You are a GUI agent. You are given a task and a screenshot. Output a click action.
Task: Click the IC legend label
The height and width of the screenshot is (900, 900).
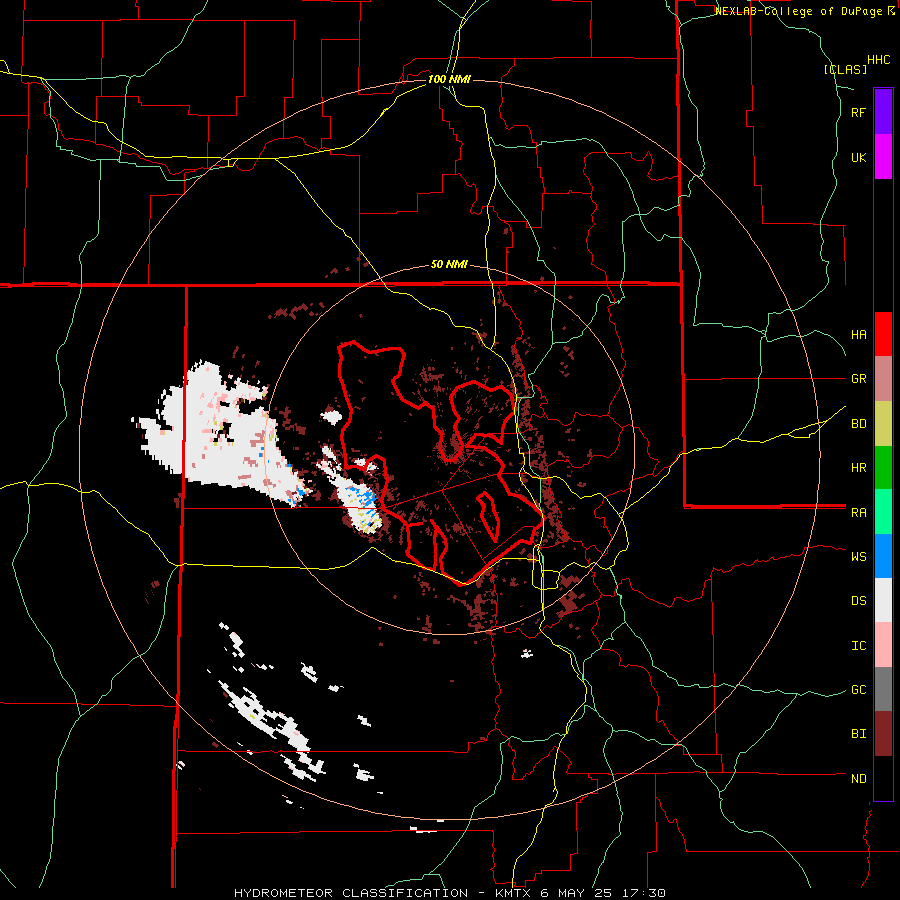[858, 646]
